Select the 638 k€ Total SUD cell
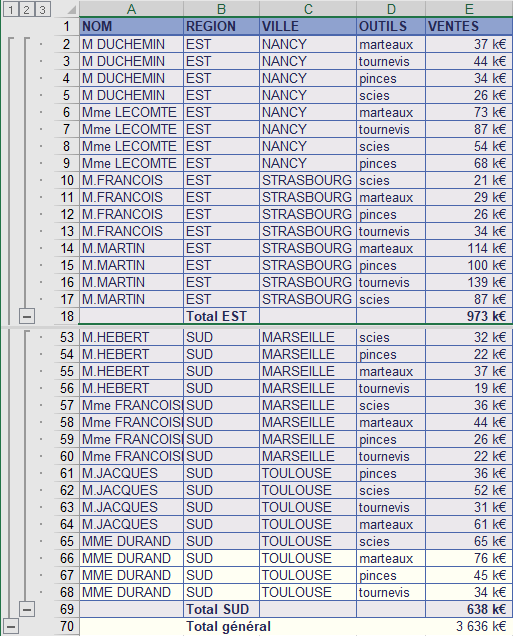The height and width of the screenshot is (636, 513). click(469, 609)
